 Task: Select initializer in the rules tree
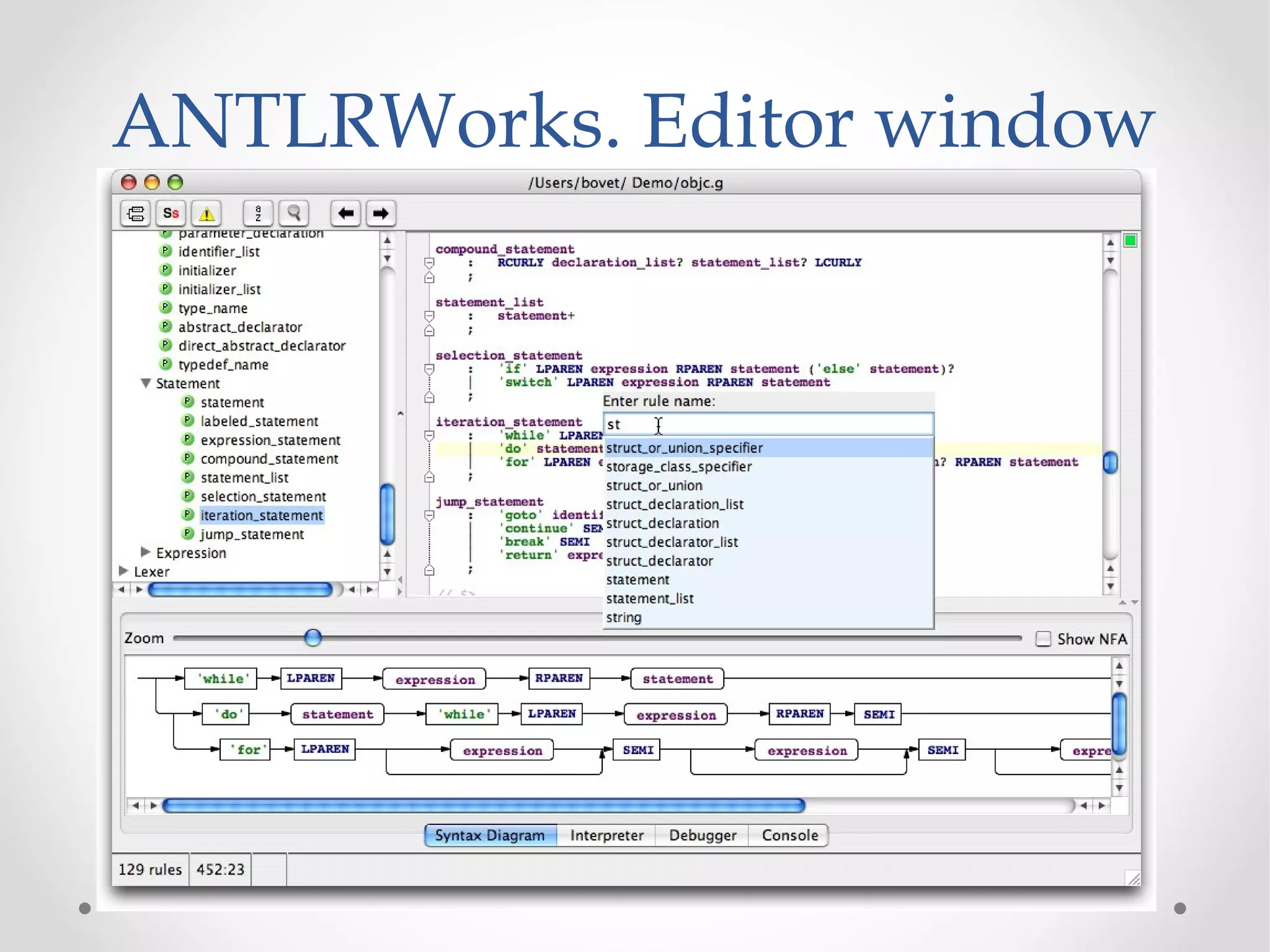[x=207, y=270]
